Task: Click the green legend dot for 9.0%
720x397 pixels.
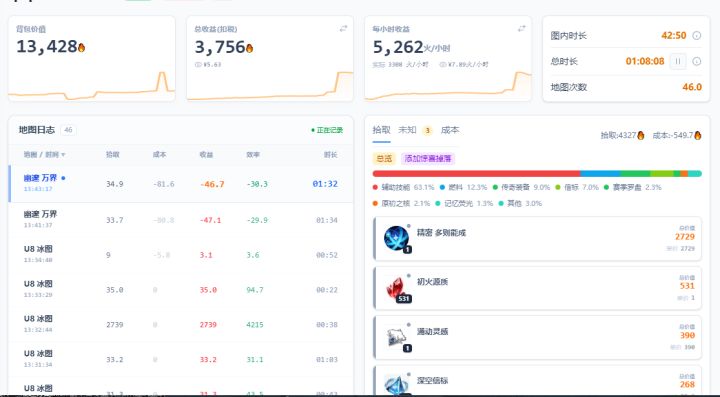Action: click(495, 188)
